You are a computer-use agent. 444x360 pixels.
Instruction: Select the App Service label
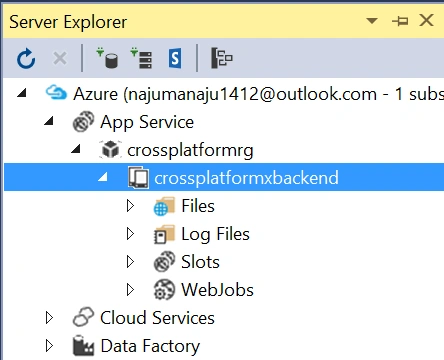147,122
